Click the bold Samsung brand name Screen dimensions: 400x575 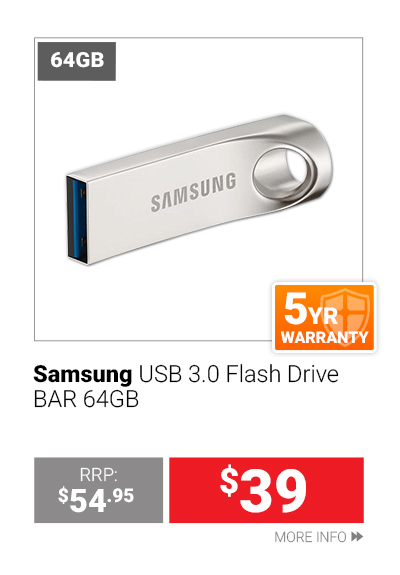coord(82,375)
